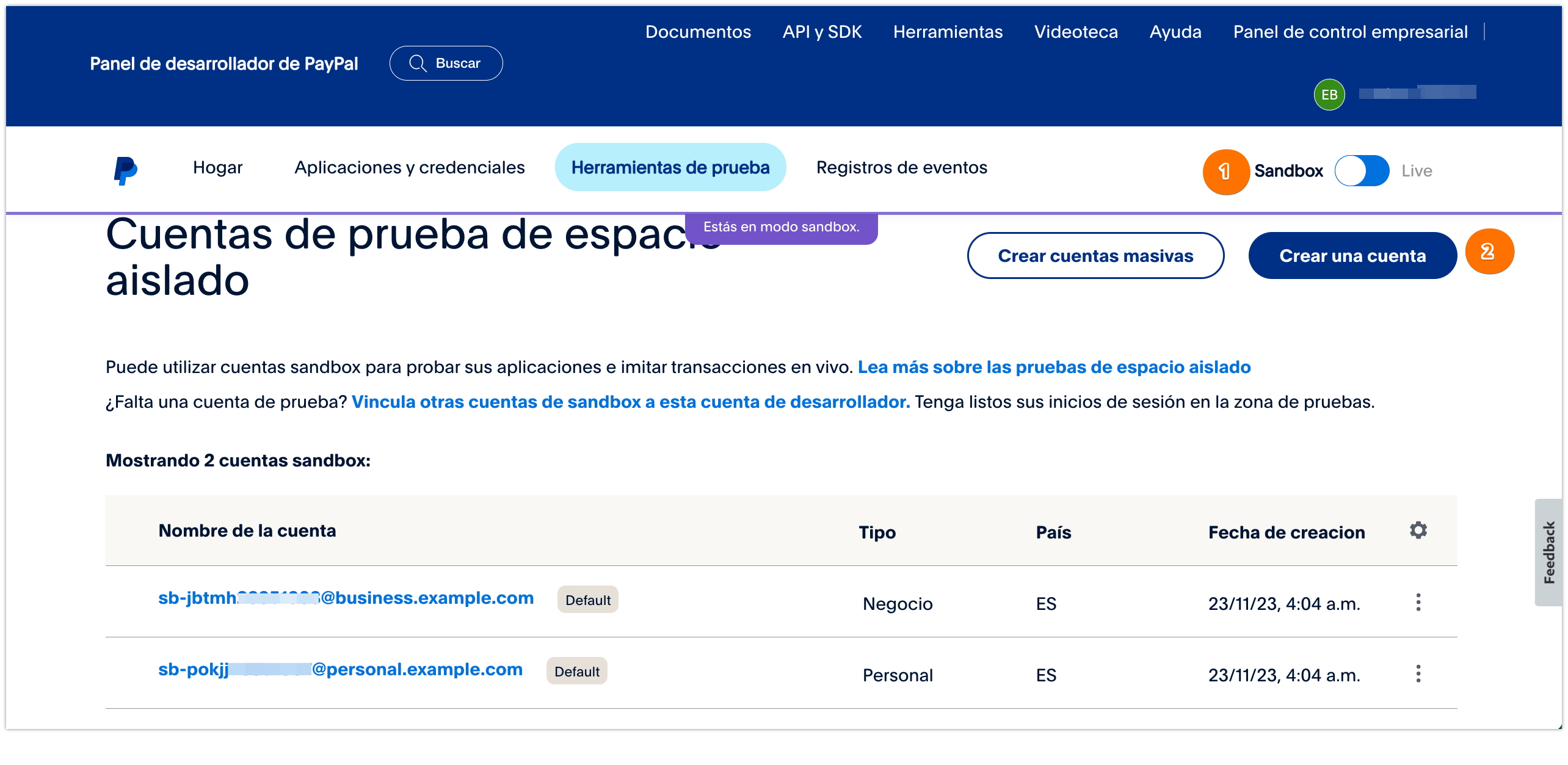Open Vincula otras cuentas de sandbox link

point(630,402)
